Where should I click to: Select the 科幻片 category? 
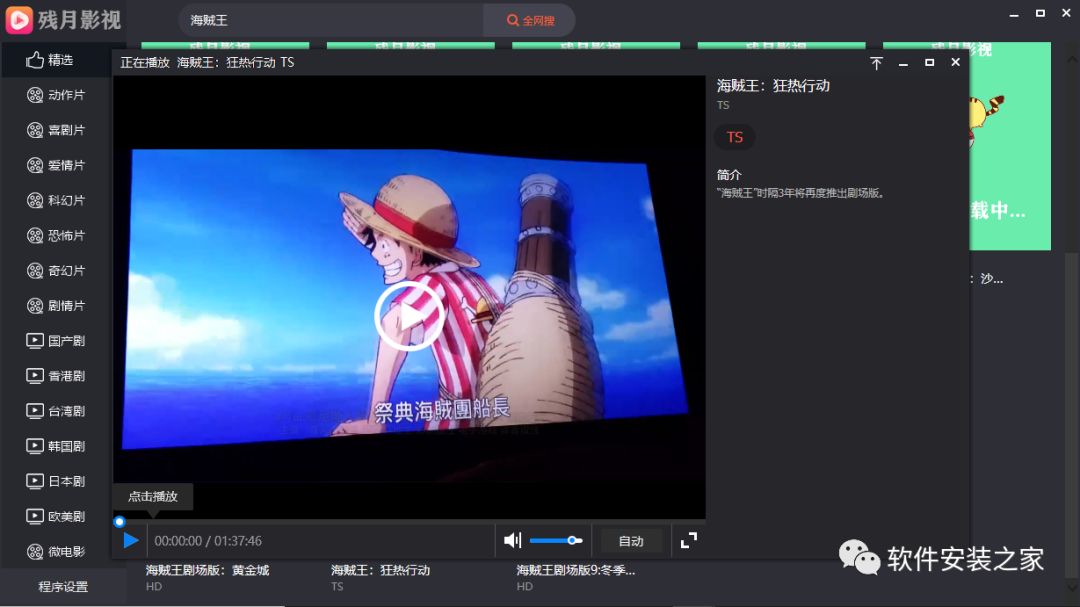[x=55, y=200]
